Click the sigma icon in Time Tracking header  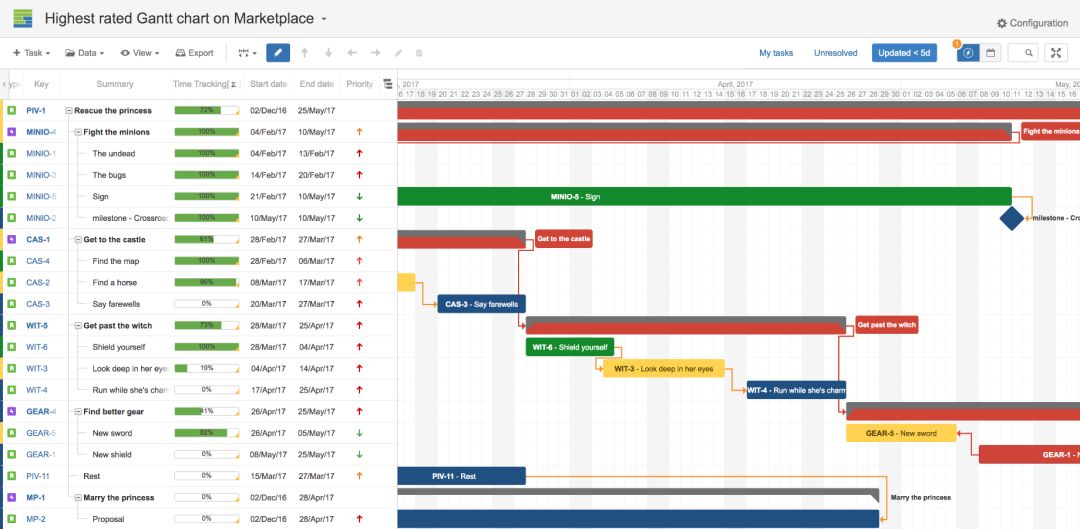click(233, 84)
